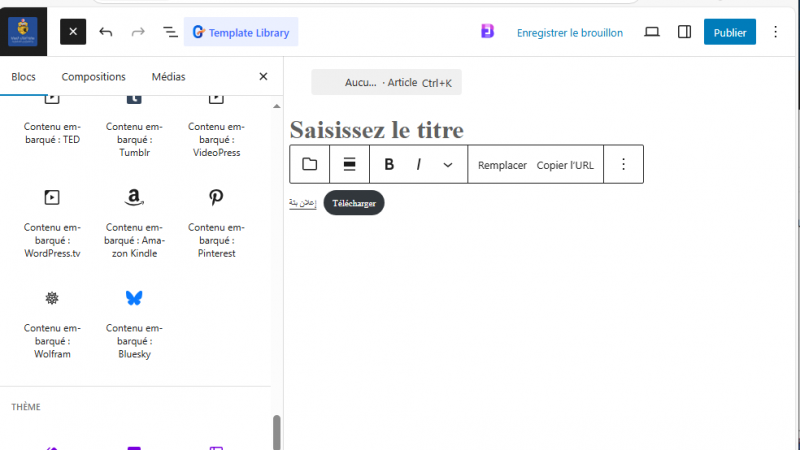Toggle italic formatting
Screen dimensions: 800x450
tap(418, 164)
